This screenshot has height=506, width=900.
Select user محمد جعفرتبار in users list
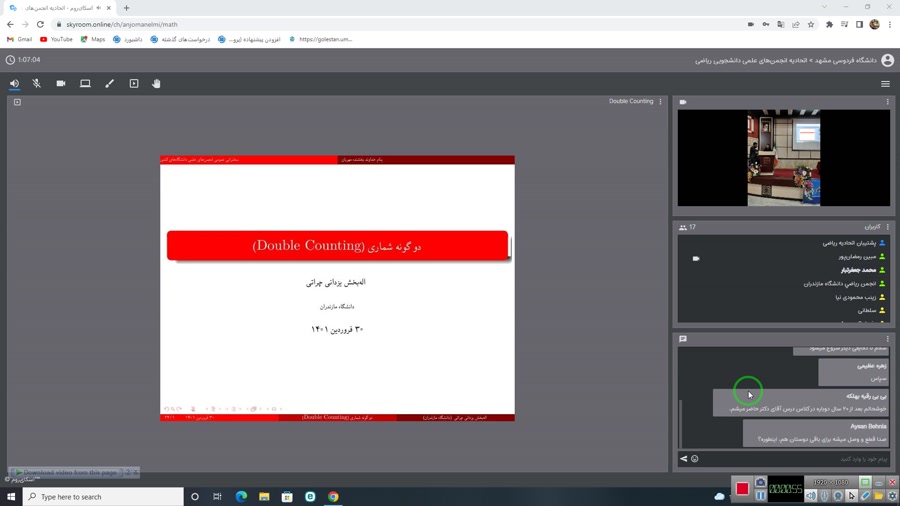[x=859, y=270]
